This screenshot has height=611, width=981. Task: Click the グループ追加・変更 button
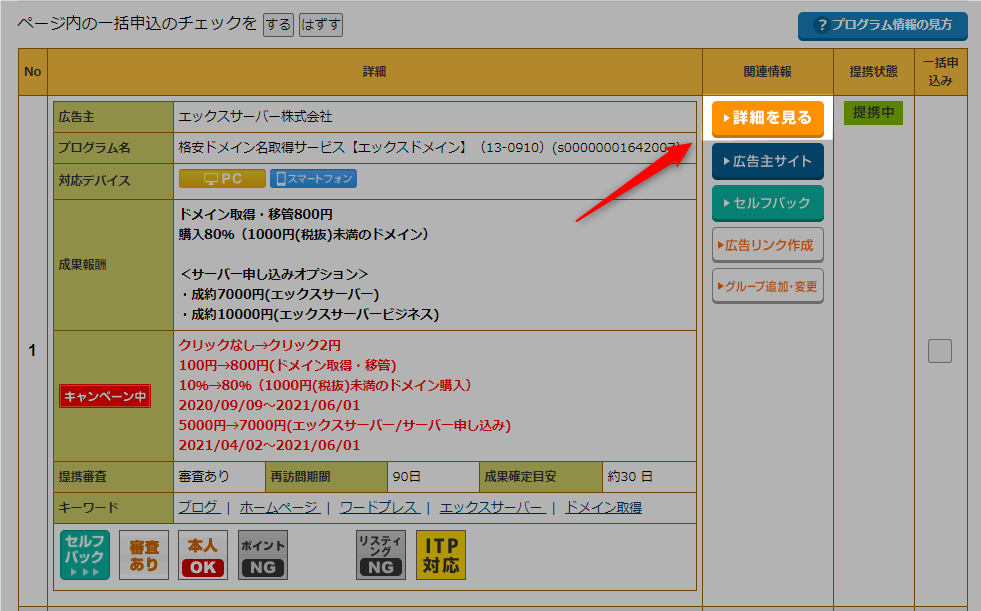[768, 286]
